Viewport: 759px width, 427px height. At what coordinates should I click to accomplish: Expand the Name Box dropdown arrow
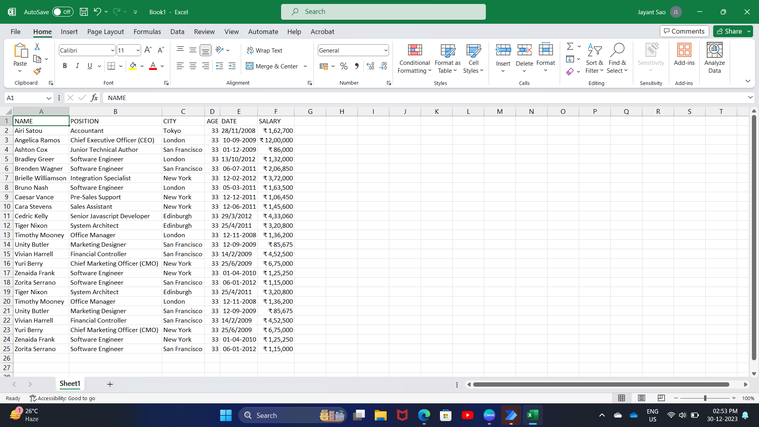(x=51, y=98)
